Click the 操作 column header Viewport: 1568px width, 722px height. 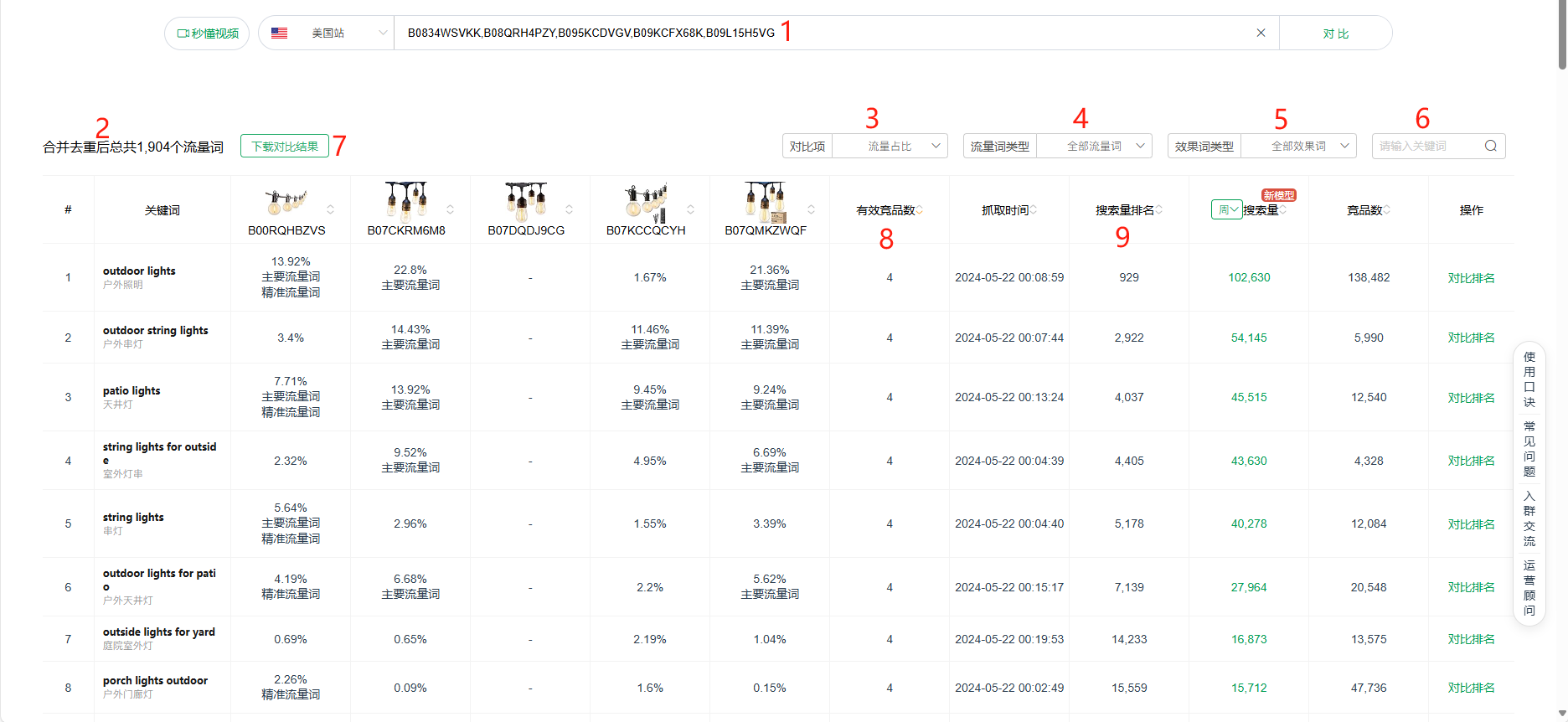point(1471,210)
